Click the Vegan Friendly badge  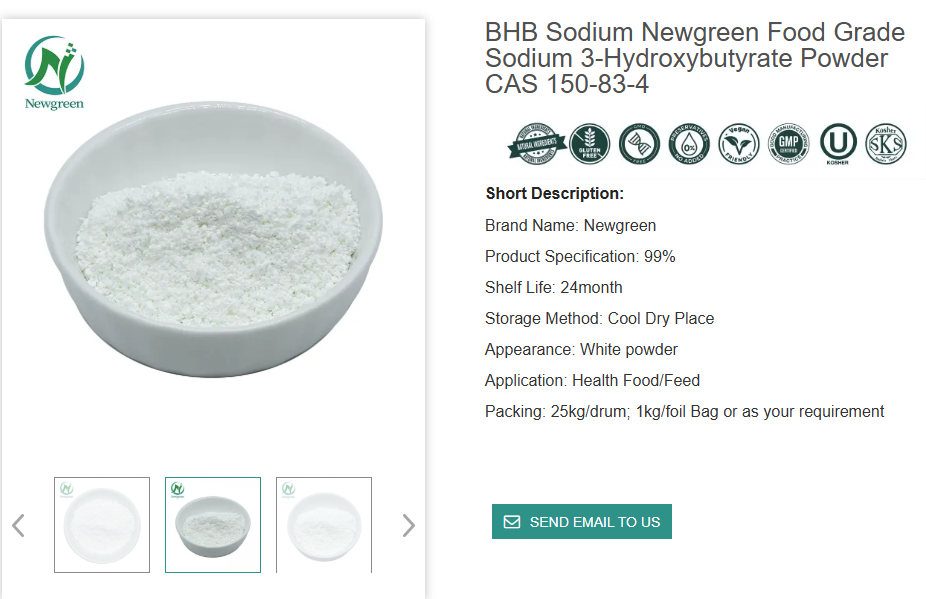tap(740, 145)
